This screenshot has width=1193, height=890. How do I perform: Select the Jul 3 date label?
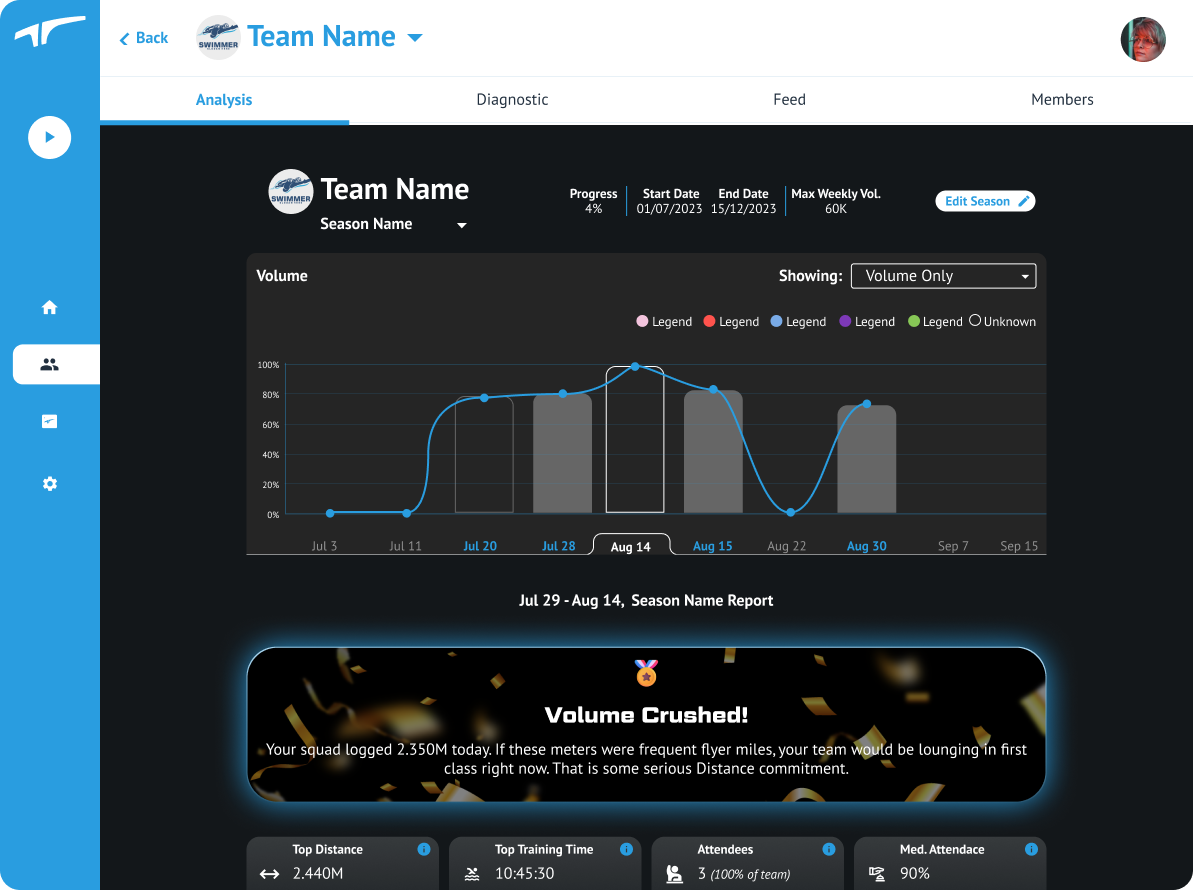324,546
